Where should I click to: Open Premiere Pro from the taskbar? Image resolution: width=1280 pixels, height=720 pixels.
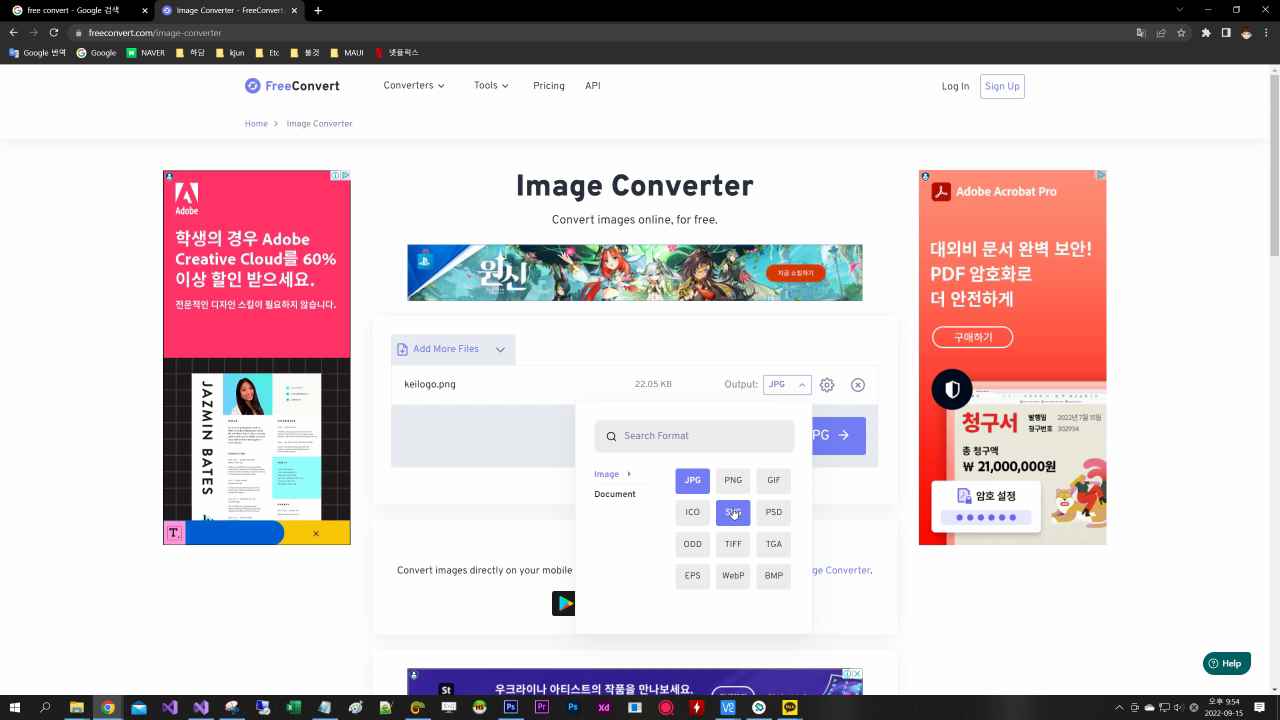pyautogui.click(x=542, y=707)
